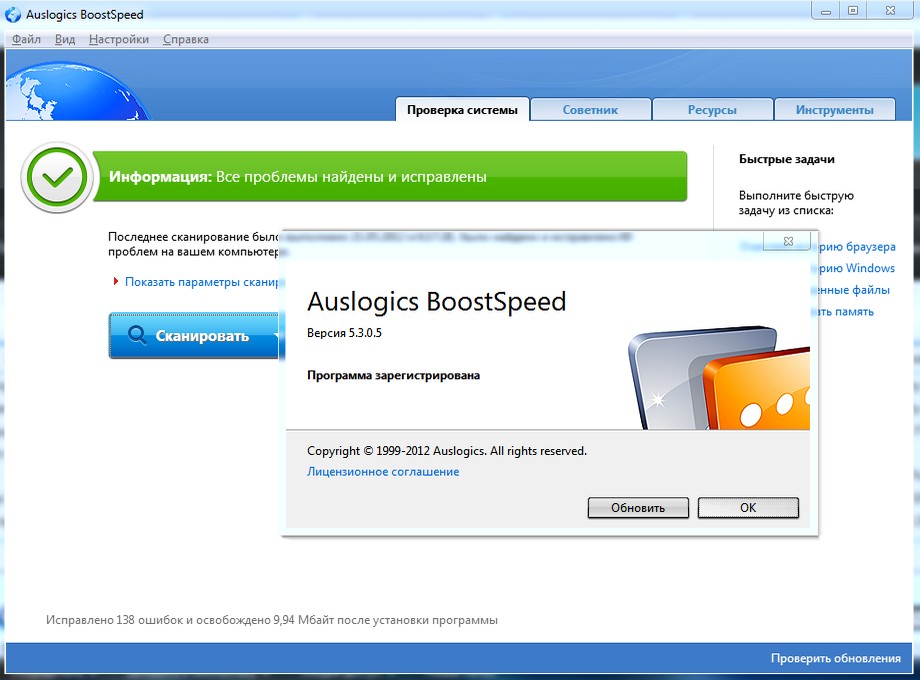Click the quick task link ending in Windows
Viewport: 920px width, 680px height.
[857, 268]
